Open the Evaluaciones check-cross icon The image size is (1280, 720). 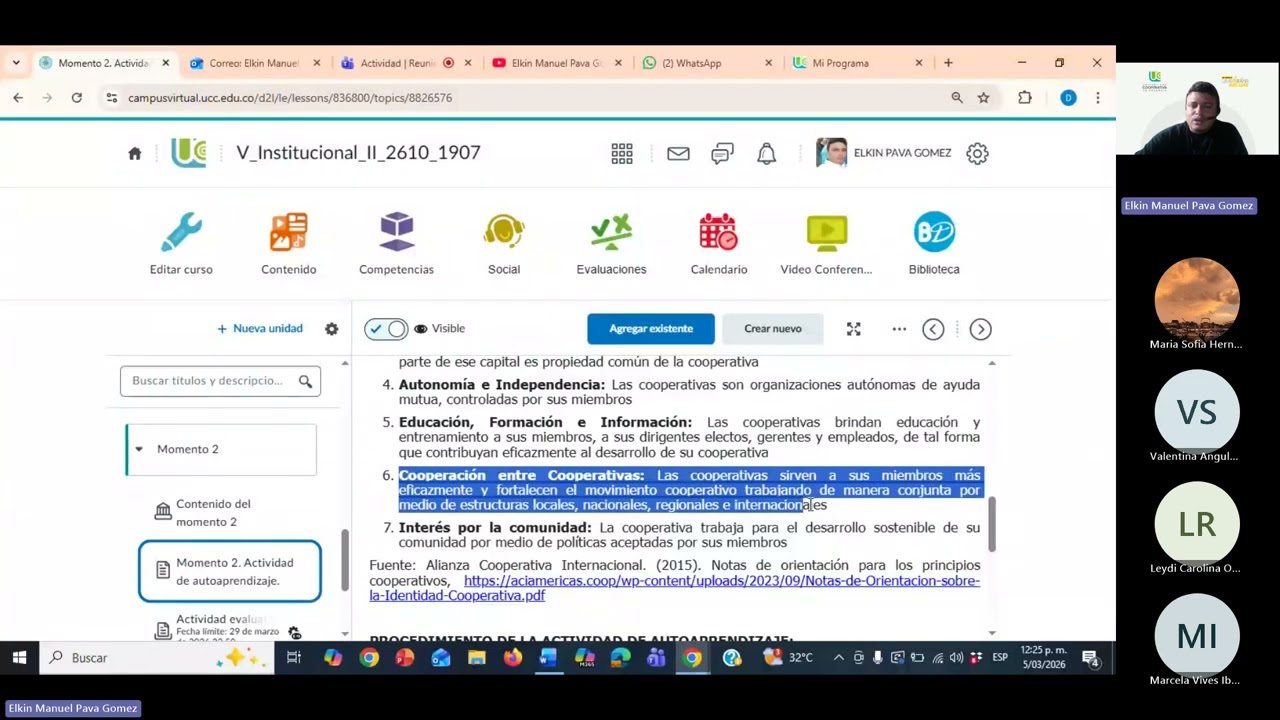pos(611,232)
